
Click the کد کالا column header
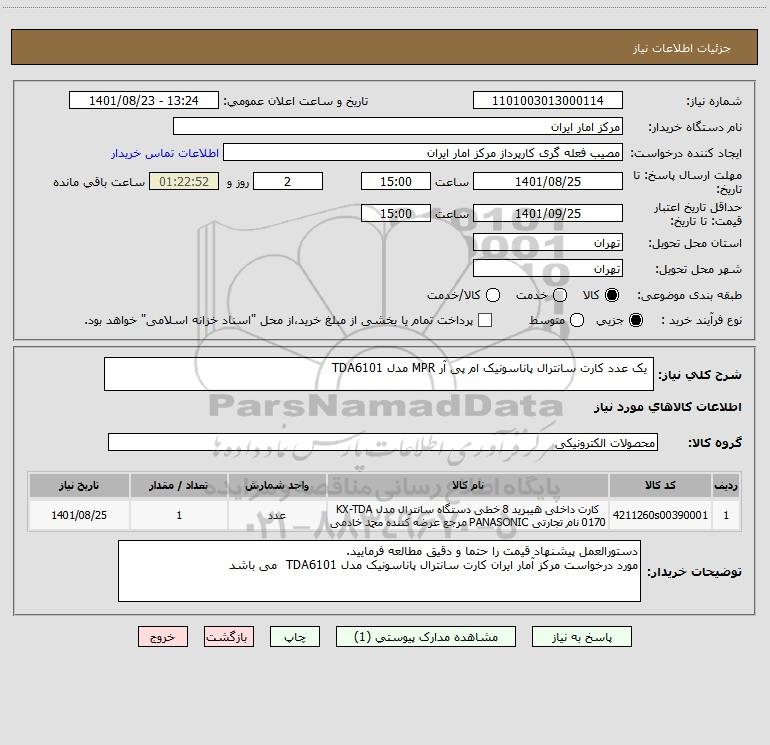click(x=660, y=485)
